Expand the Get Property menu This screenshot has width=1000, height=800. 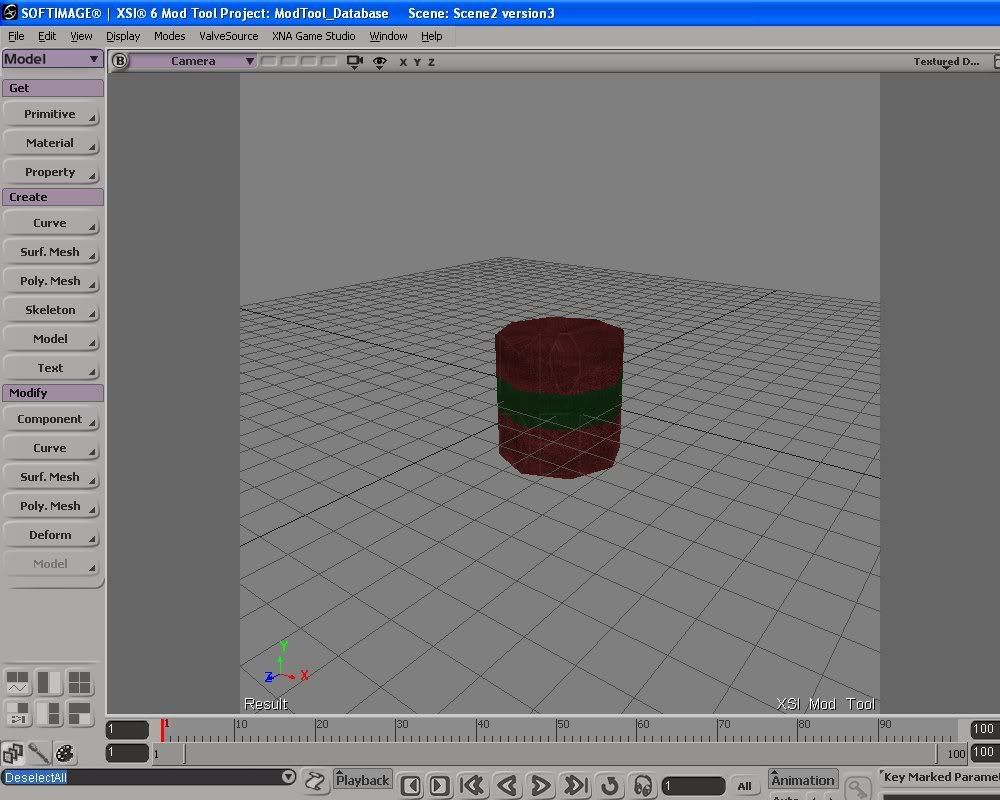(x=51, y=172)
